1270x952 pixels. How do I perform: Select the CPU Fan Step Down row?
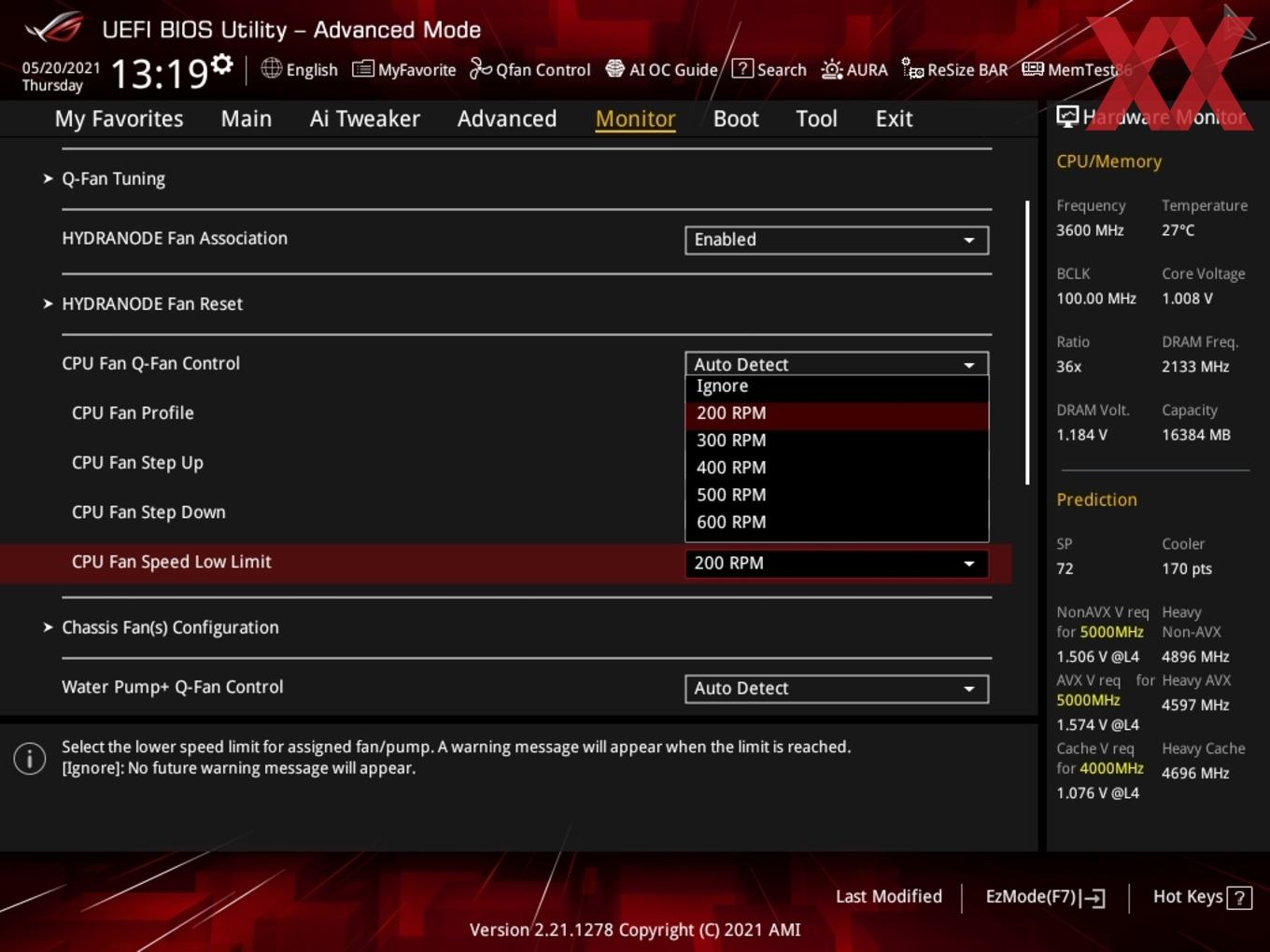click(148, 512)
